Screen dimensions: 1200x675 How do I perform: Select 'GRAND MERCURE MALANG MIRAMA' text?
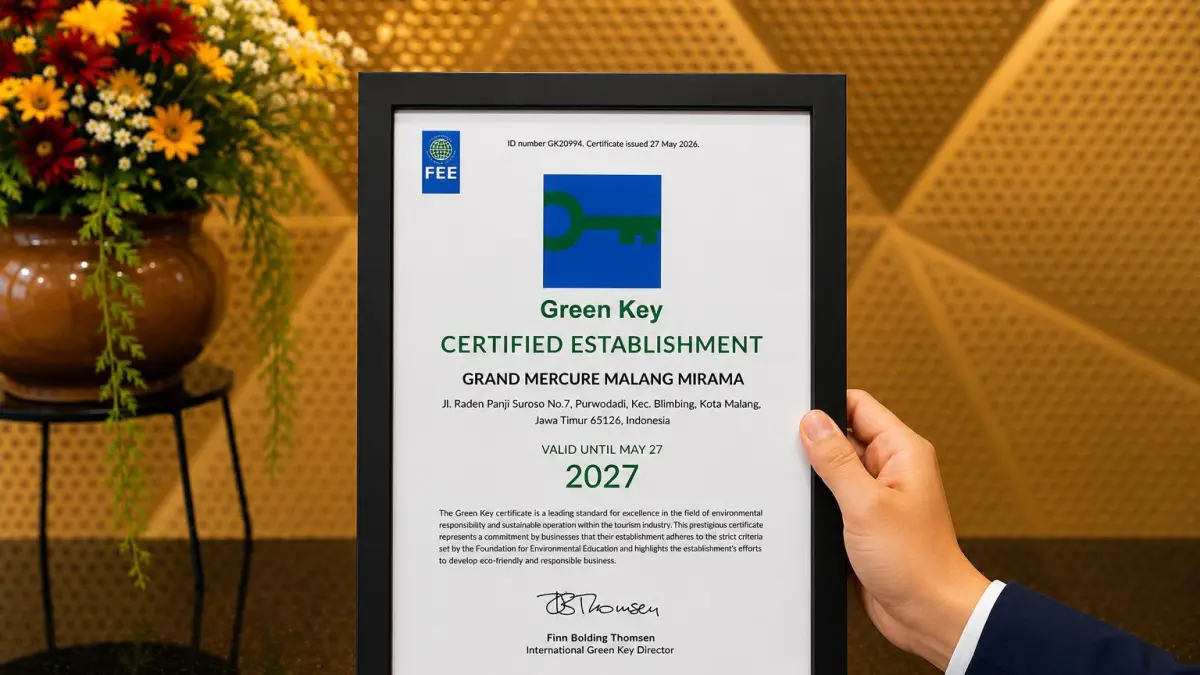602,379
